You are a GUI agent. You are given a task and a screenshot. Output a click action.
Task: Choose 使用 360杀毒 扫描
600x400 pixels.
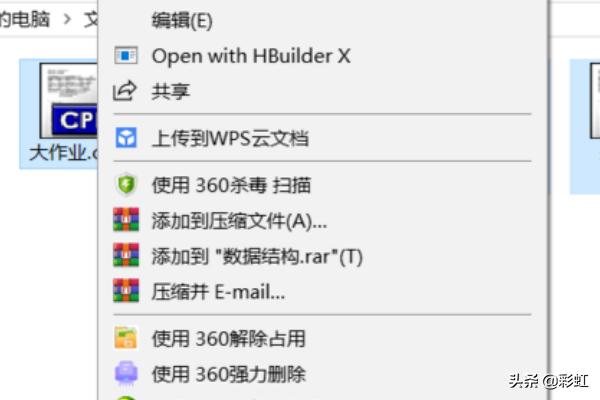point(323,185)
